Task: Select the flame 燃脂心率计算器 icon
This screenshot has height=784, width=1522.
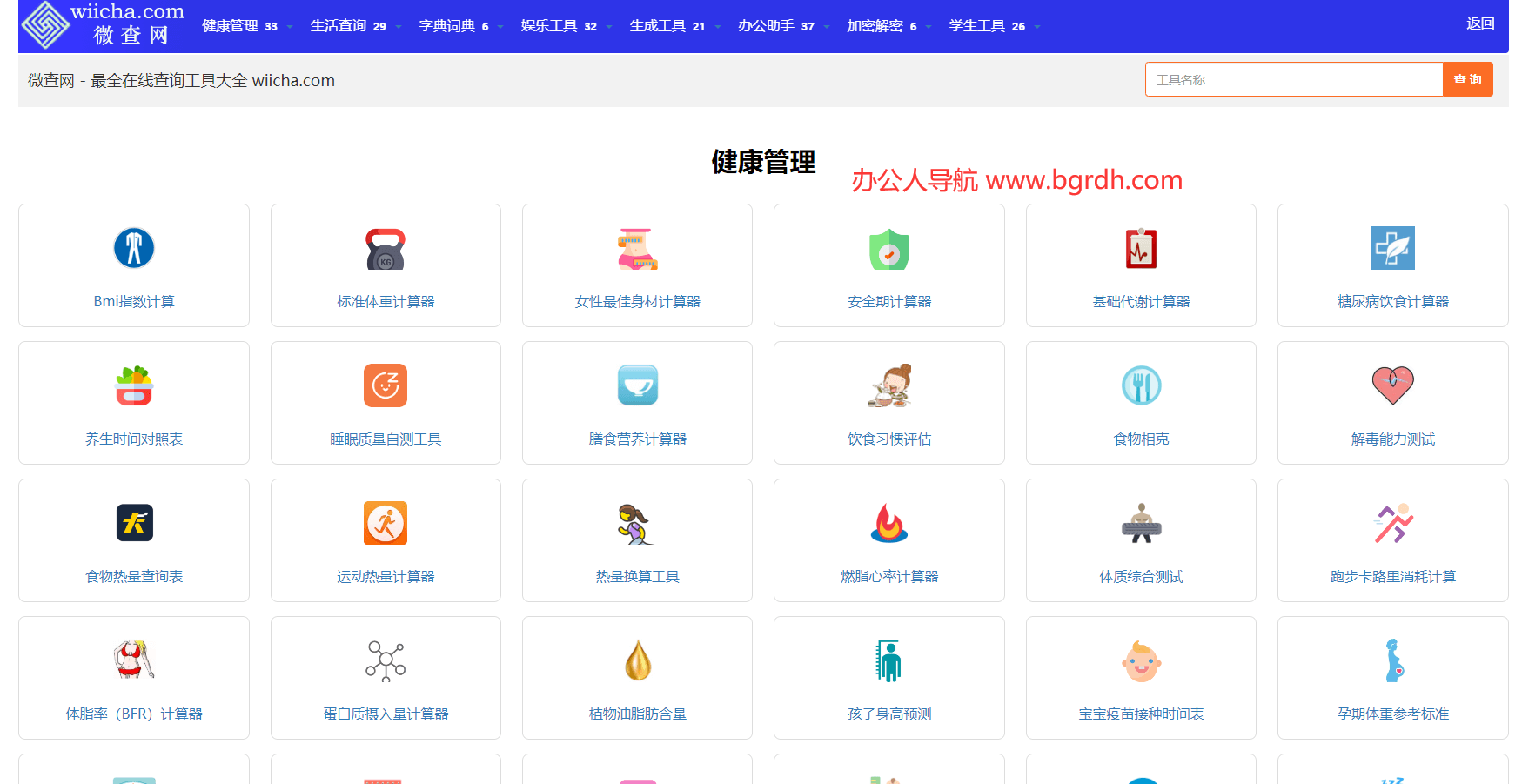Action: (x=888, y=523)
